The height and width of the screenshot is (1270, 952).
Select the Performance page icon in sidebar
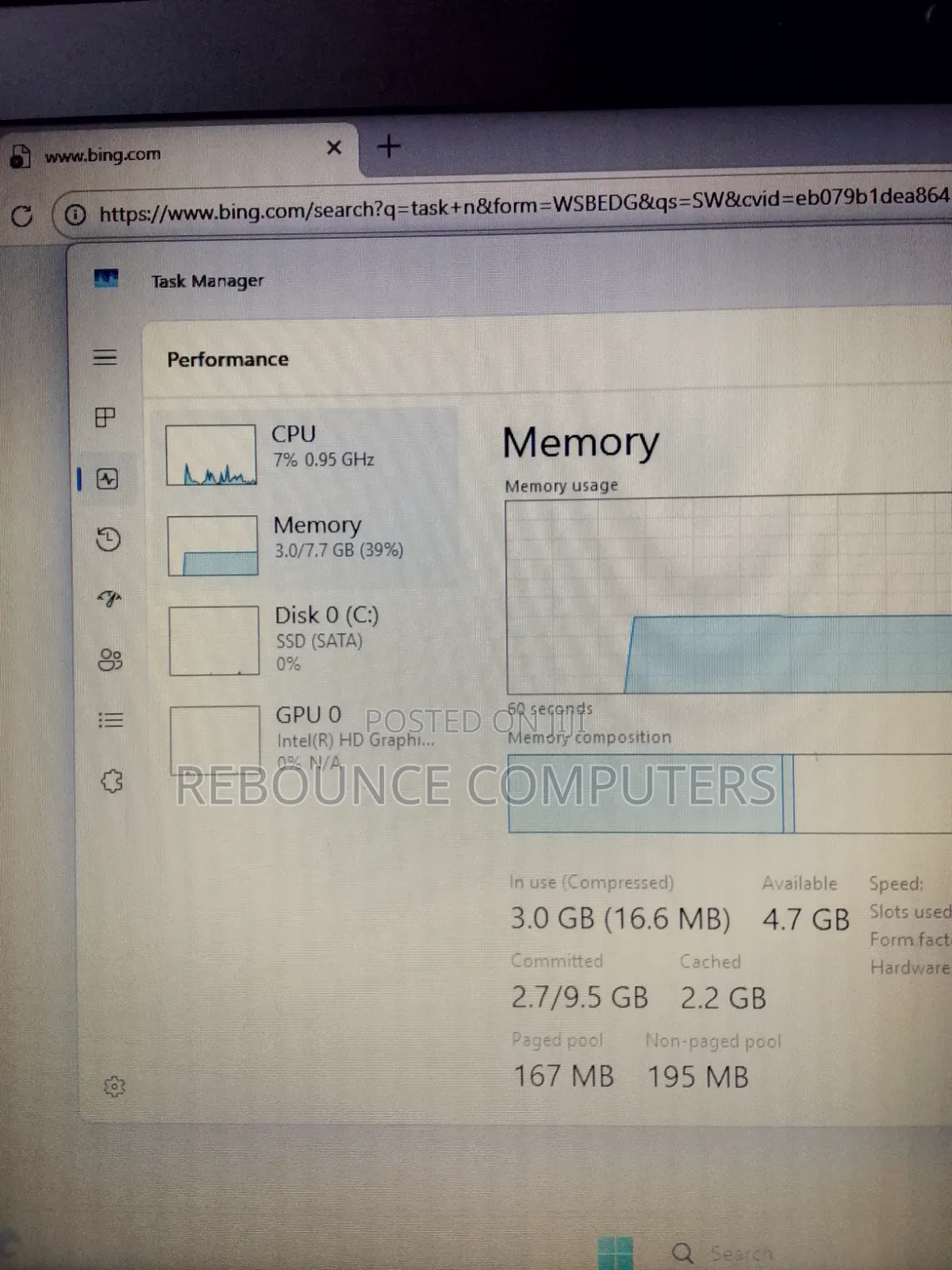coord(107,479)
